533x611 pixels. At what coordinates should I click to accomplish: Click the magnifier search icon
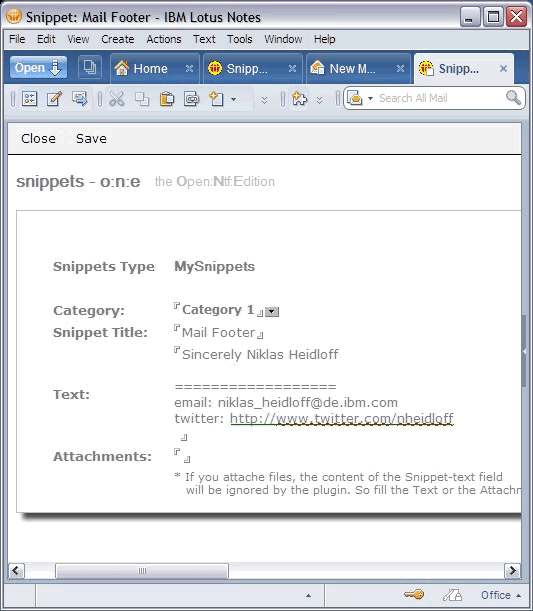click(513, 98)
